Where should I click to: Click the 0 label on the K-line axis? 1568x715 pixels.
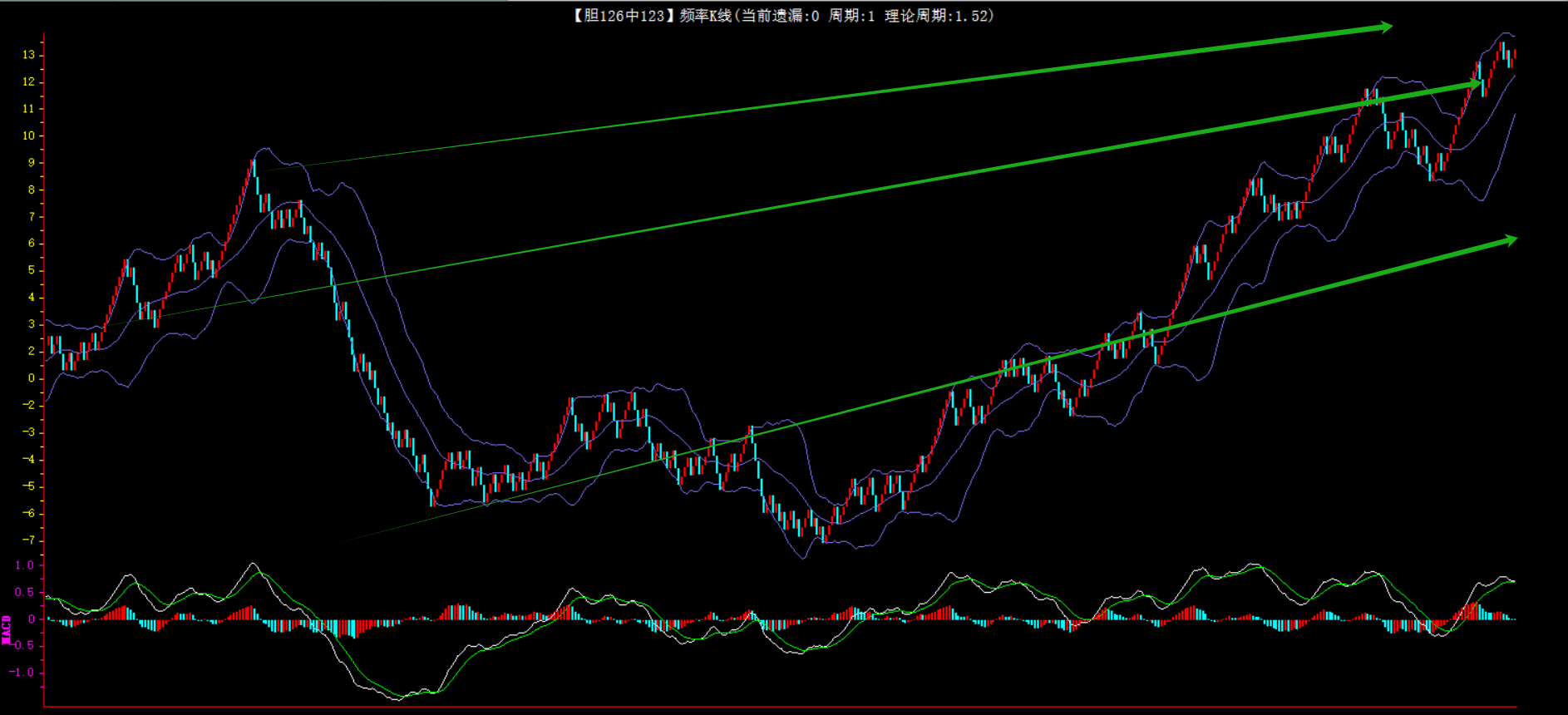32,378
